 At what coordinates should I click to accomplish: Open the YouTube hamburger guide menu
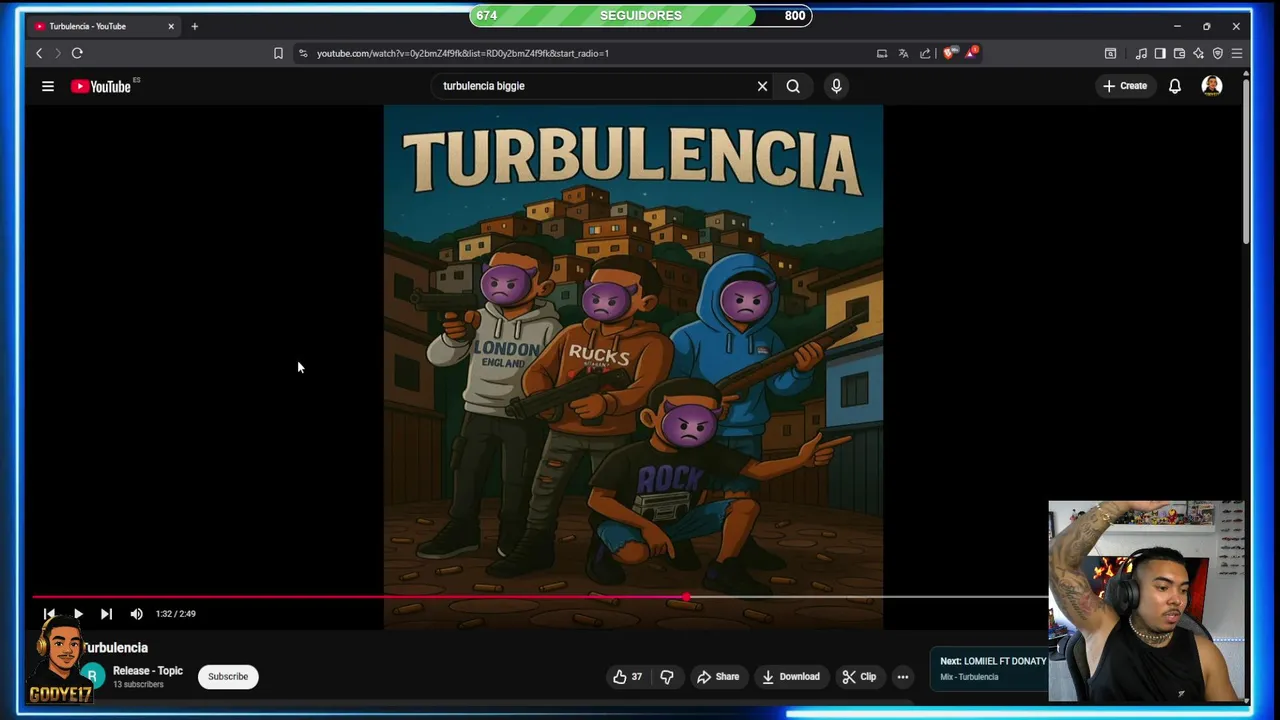point(47,86)
